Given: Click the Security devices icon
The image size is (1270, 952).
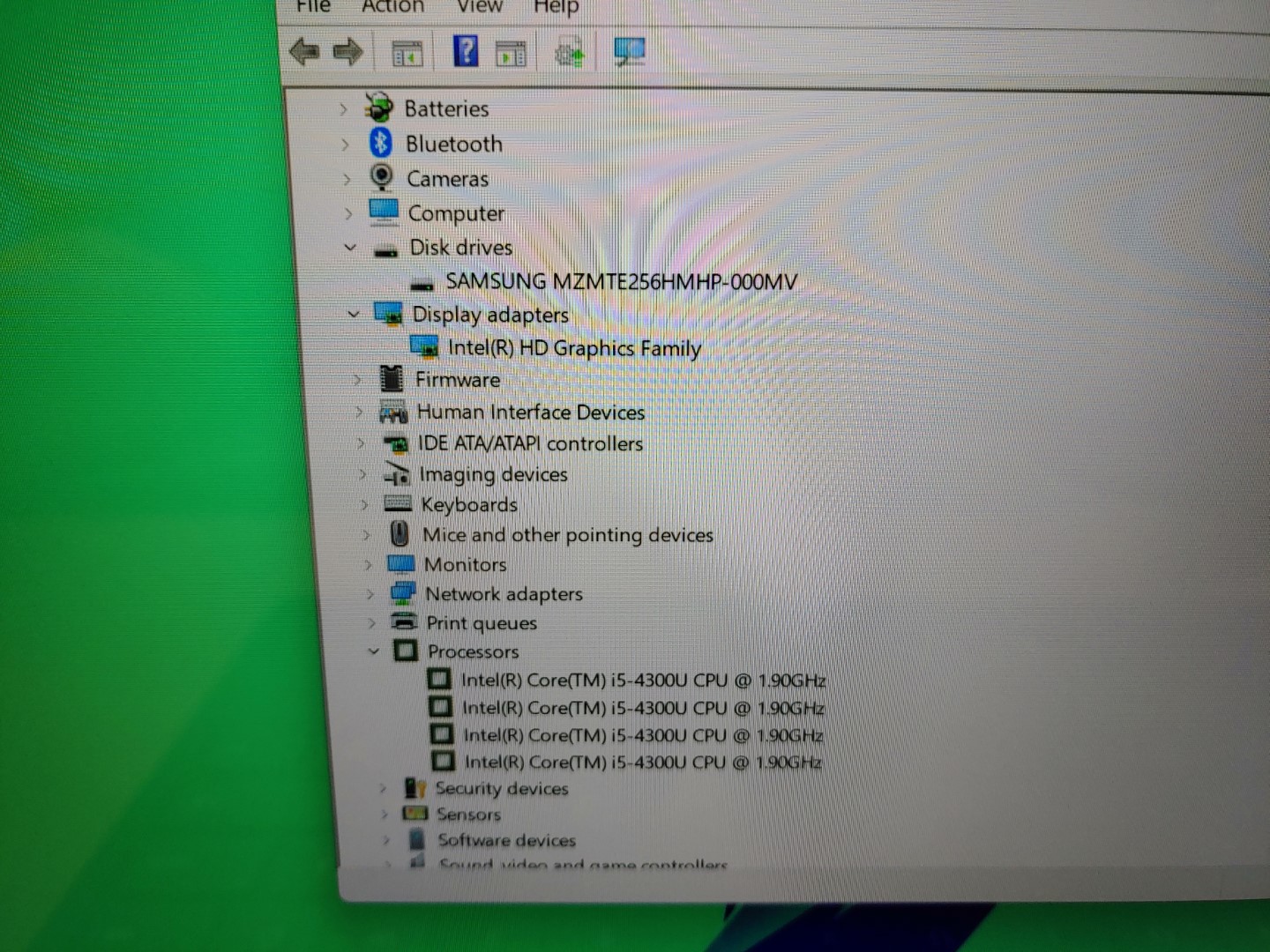Looking at the screenshot, I should tap(415, 787).
